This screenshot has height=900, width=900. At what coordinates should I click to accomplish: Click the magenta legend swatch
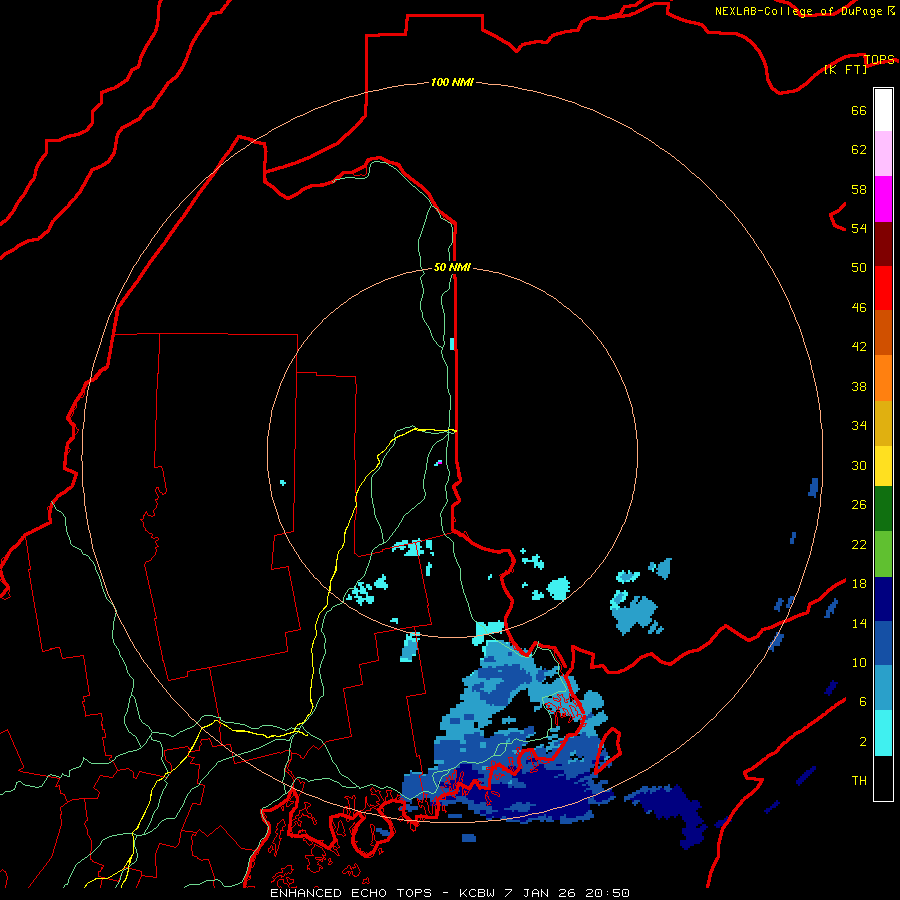point(883,199)
